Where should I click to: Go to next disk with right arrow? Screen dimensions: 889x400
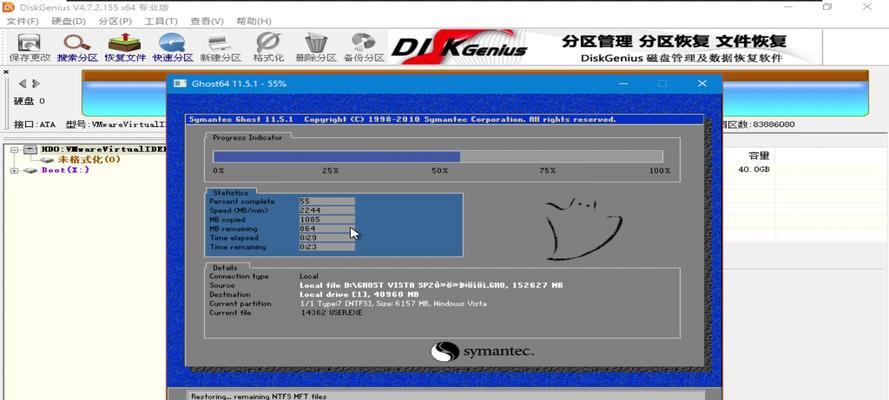click(36, 84)
